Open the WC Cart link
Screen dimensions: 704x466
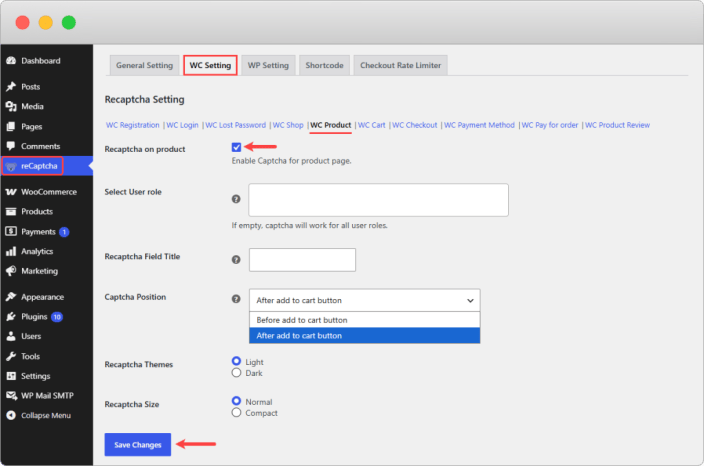[371, 125]
